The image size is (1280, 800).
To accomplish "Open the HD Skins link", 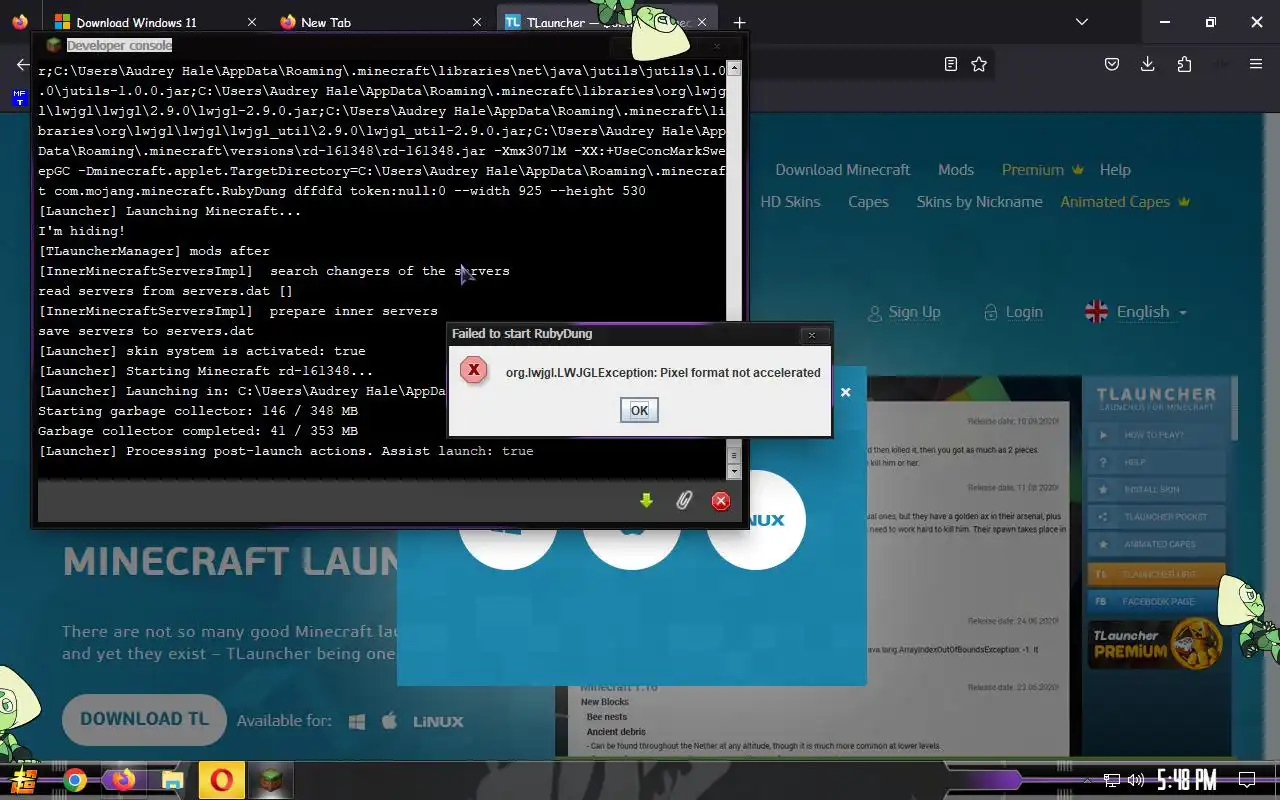I will click(790, 202).
